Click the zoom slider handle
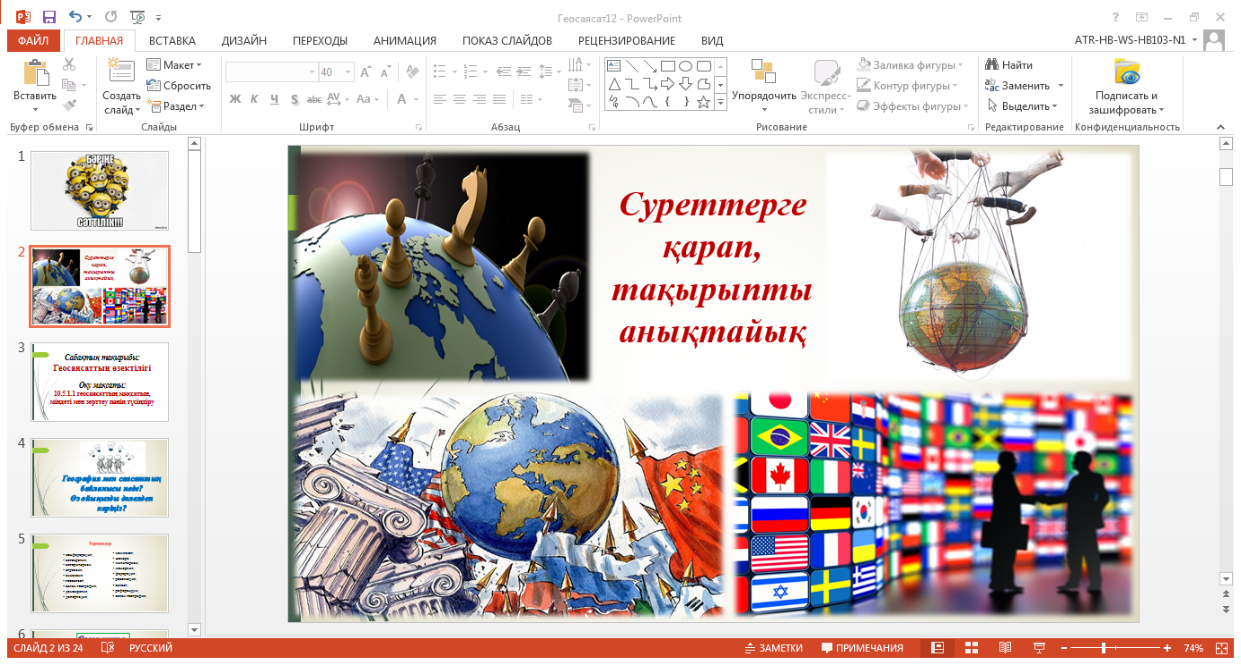 (1103, 648)
